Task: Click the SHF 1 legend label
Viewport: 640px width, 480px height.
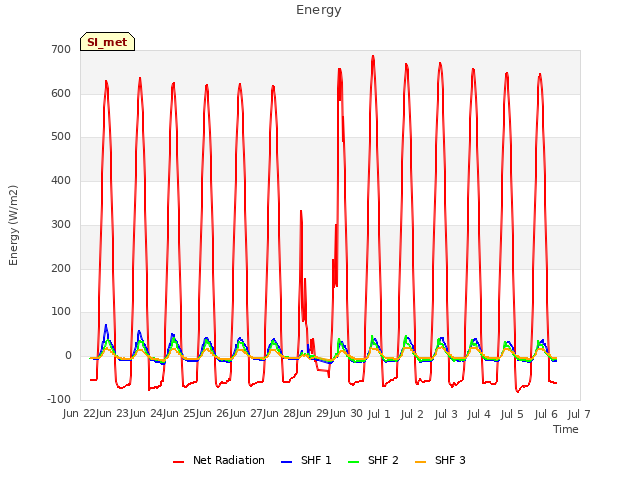Action: [316, 460]
